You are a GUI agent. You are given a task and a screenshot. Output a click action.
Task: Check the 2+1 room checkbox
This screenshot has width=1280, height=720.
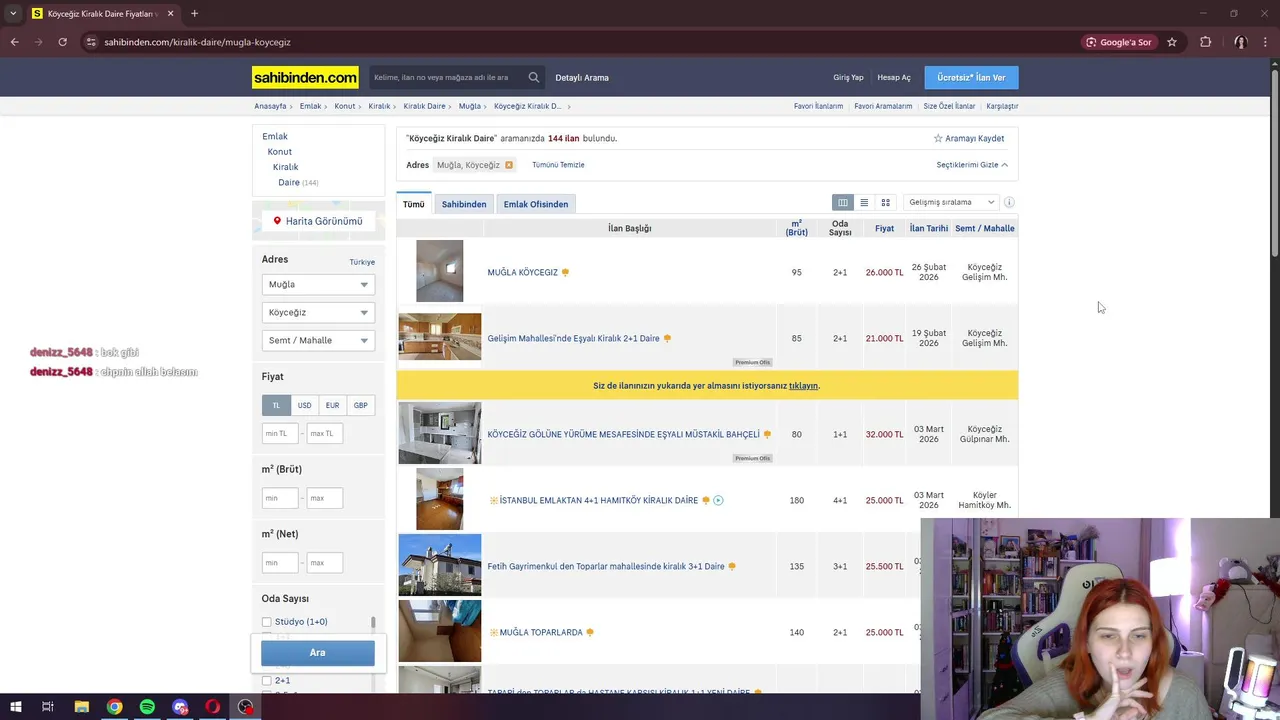[266, 681]
